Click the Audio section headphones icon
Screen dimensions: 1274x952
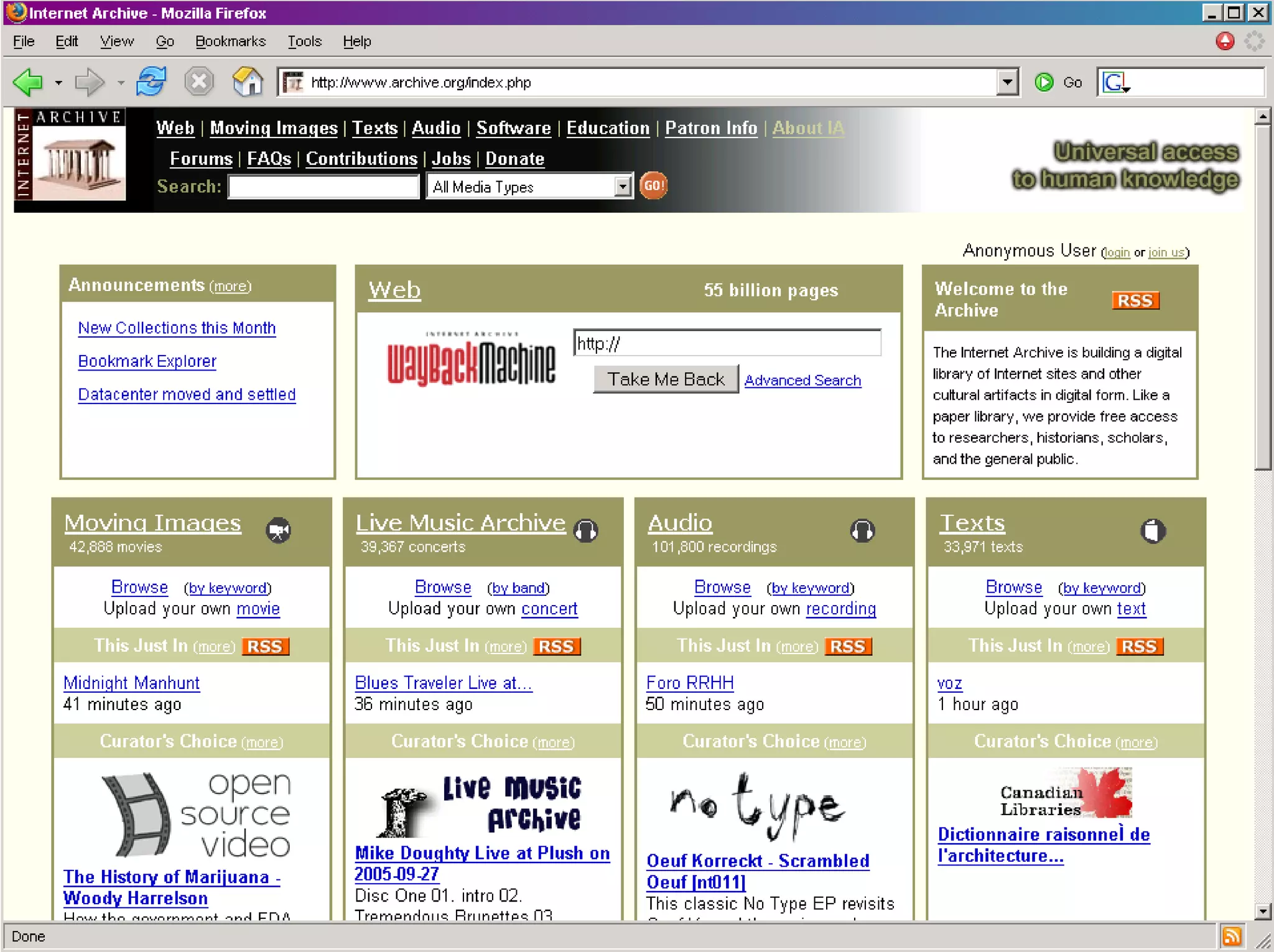point(862,530)
